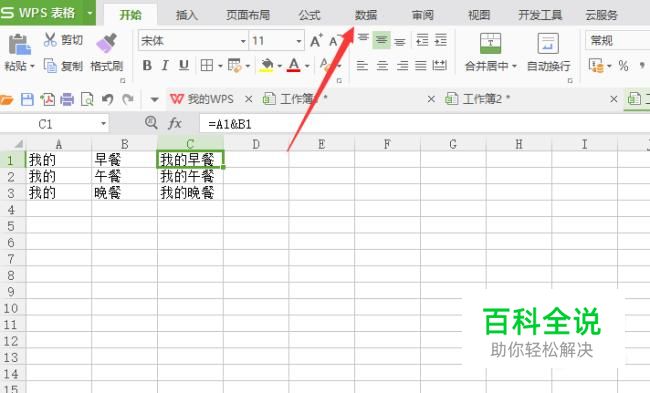Toggle Bold formatting
Image resolution: width=650 pixels, height=393 pixels.
pyautogui.click(x=147, y=66)
